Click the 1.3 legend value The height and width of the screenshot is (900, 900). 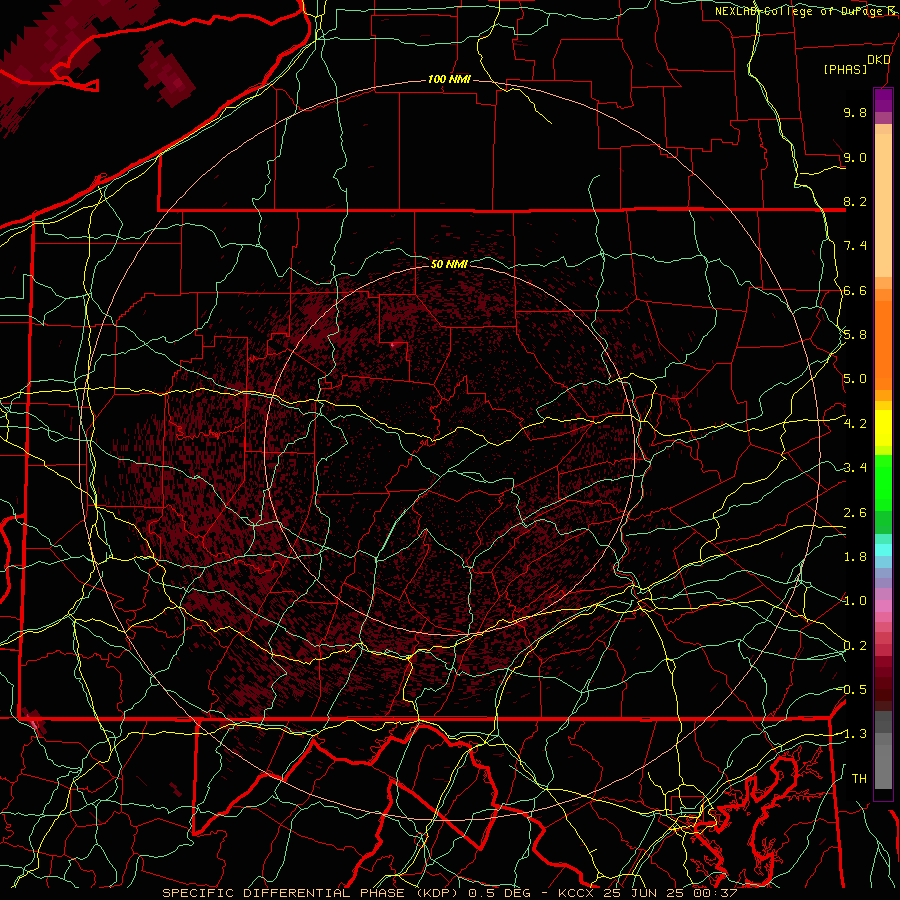coord(853,734)
